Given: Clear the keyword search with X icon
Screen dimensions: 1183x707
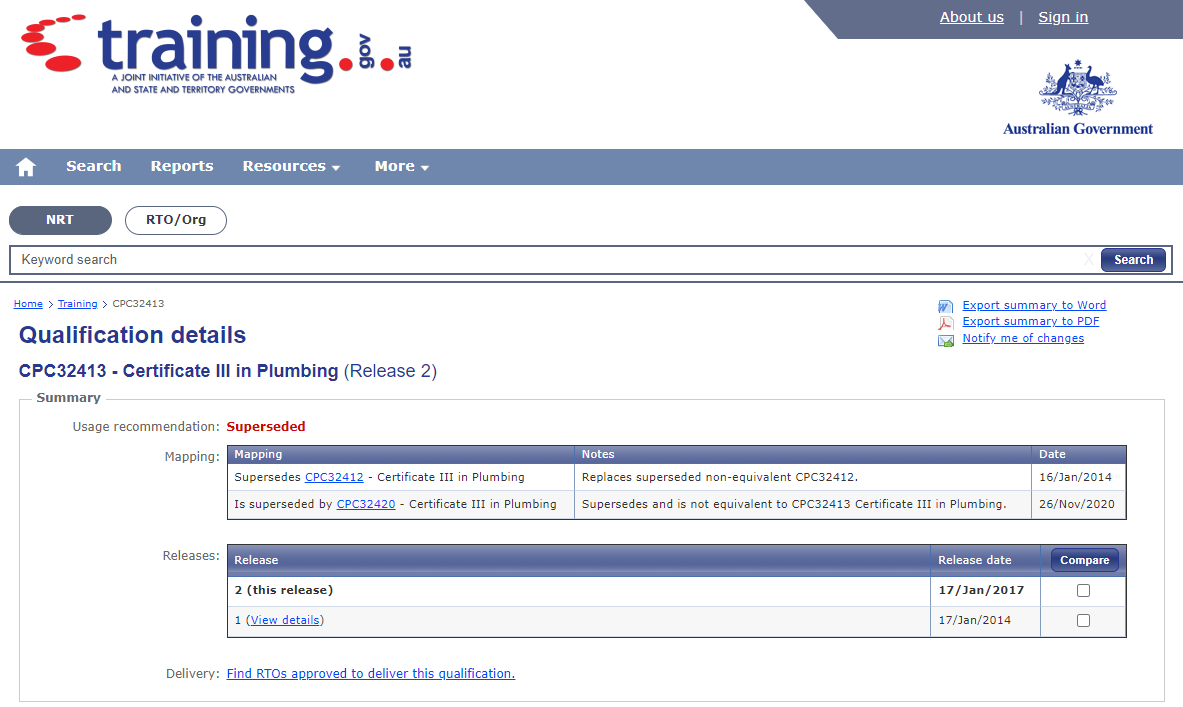Looking at the screenshot, I should 1088,260.
